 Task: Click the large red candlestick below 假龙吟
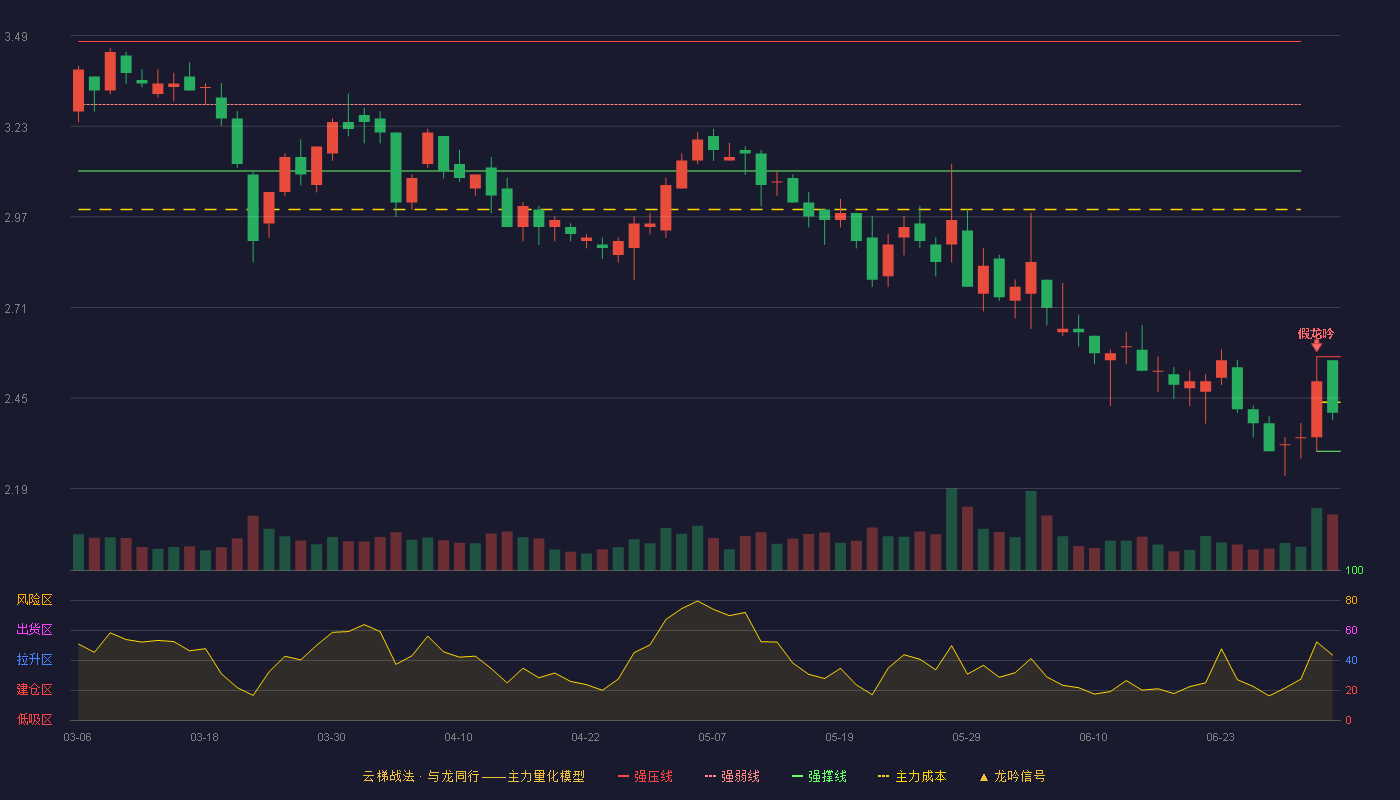[1317, 409]
